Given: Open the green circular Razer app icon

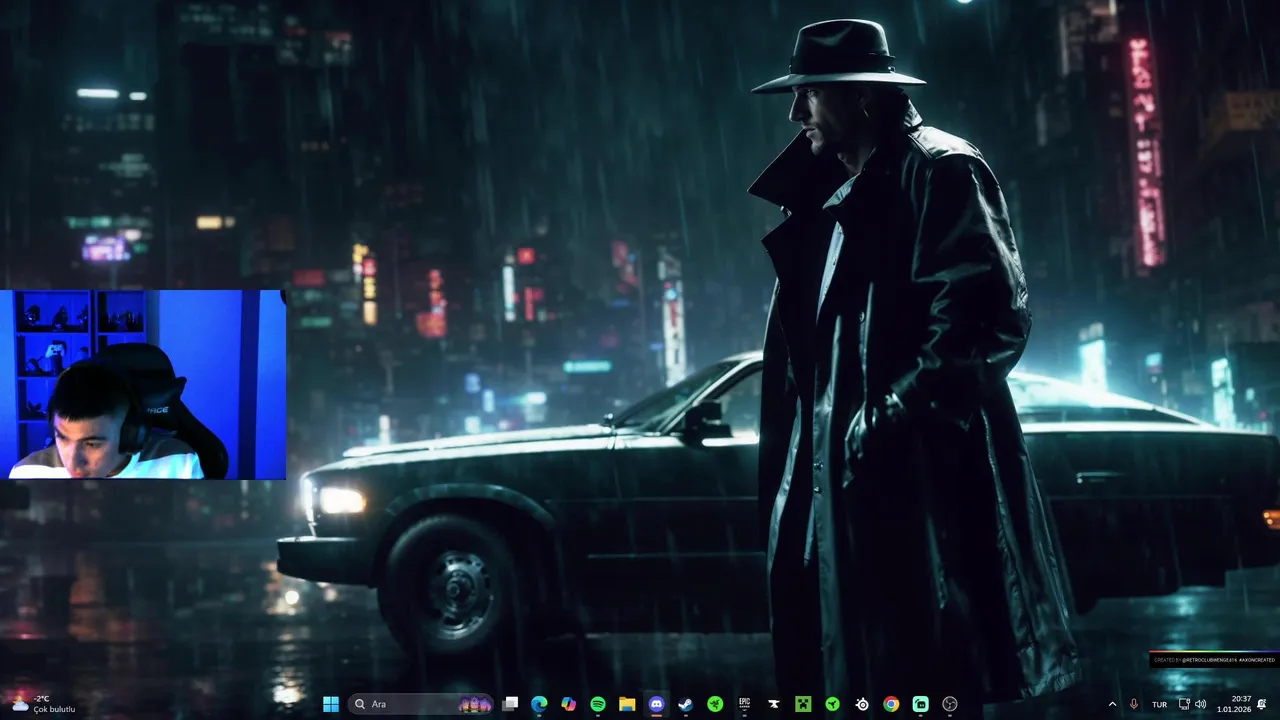Looking at the screenshot, I should 832,704.
